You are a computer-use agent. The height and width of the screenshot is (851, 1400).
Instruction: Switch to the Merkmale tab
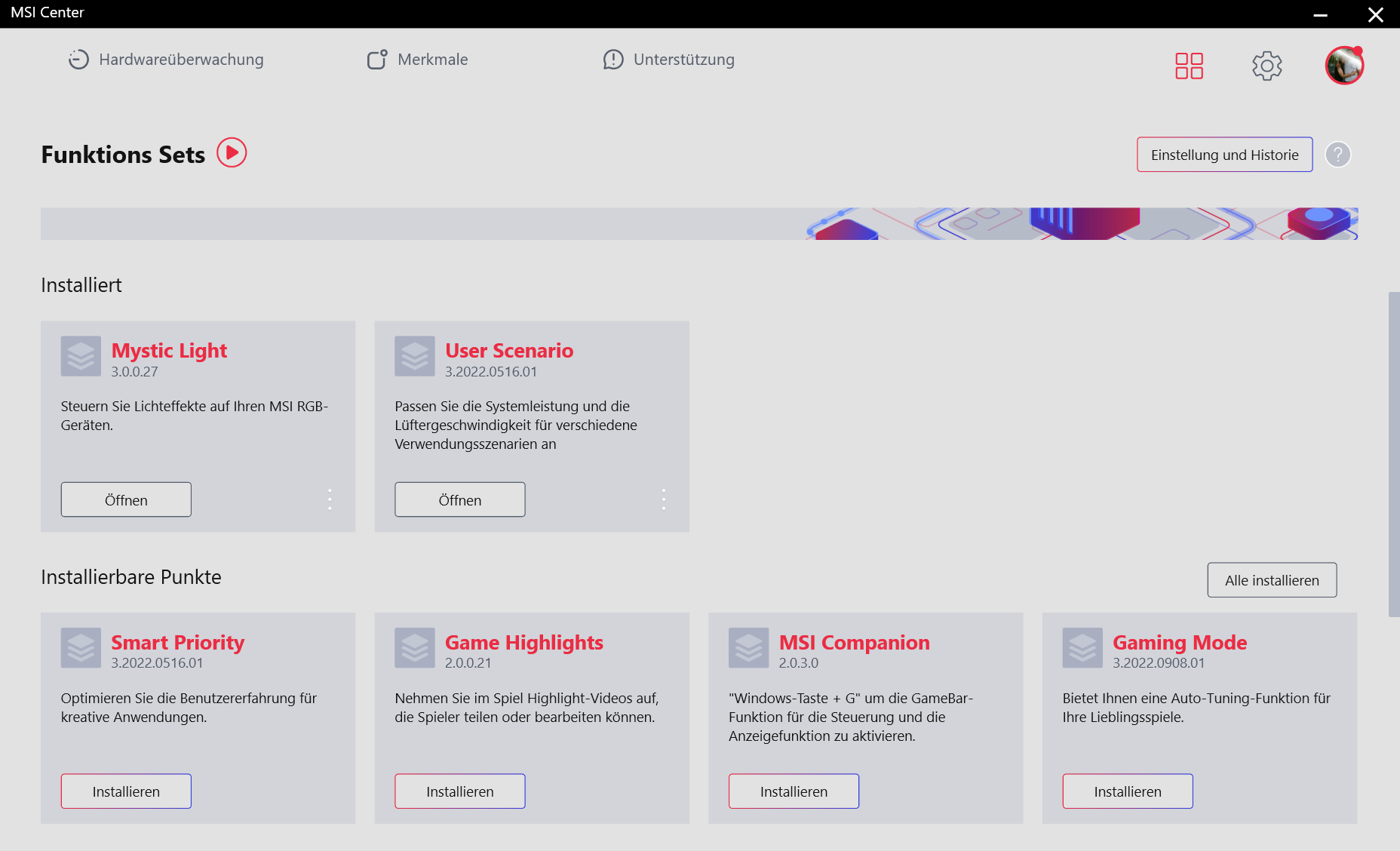coord(417,60)
